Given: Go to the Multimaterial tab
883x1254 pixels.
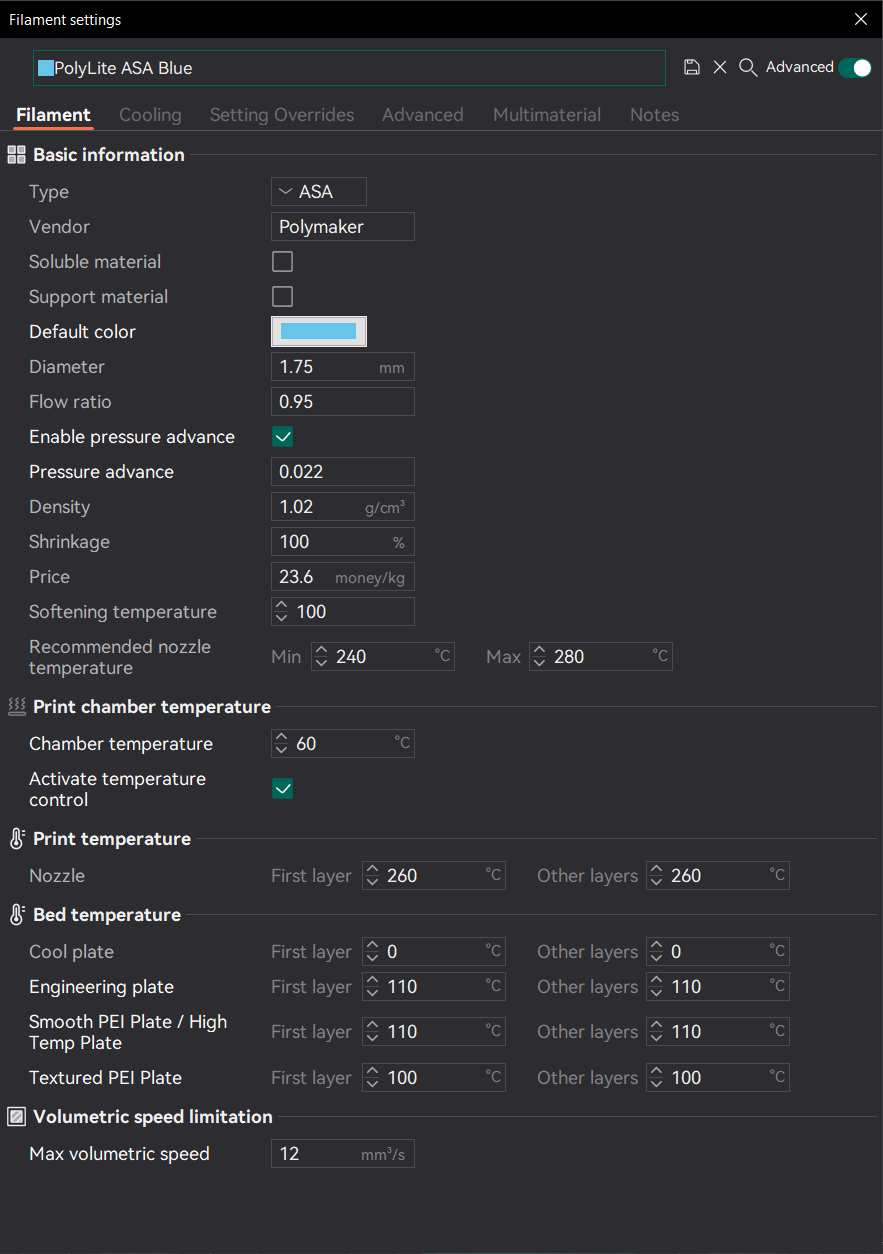Looking at the screenshot, I should [547, 115].
